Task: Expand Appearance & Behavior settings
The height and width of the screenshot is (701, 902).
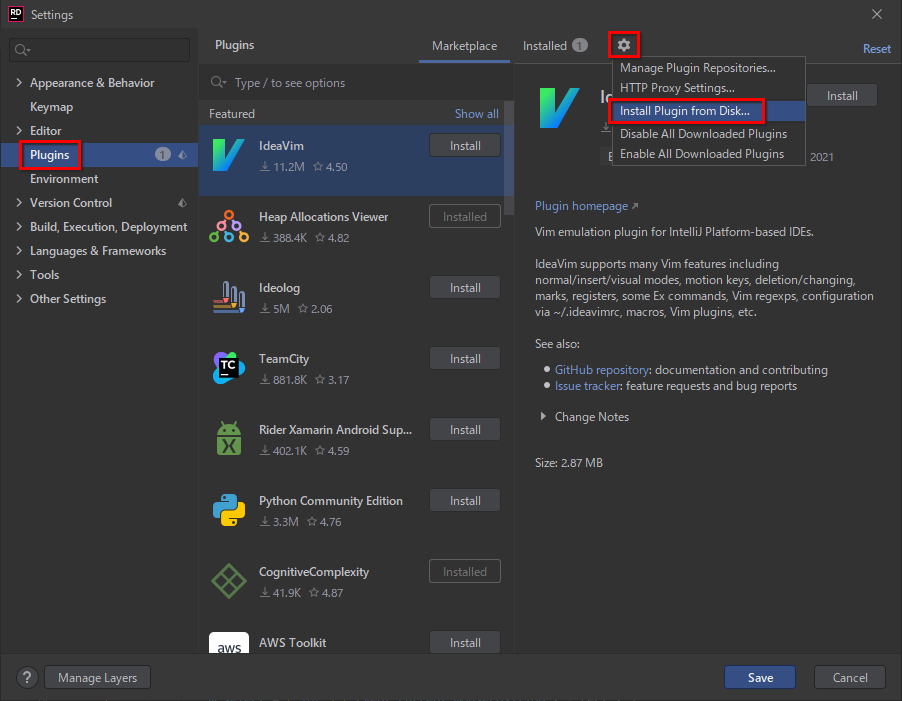Action: coord(19,83)
